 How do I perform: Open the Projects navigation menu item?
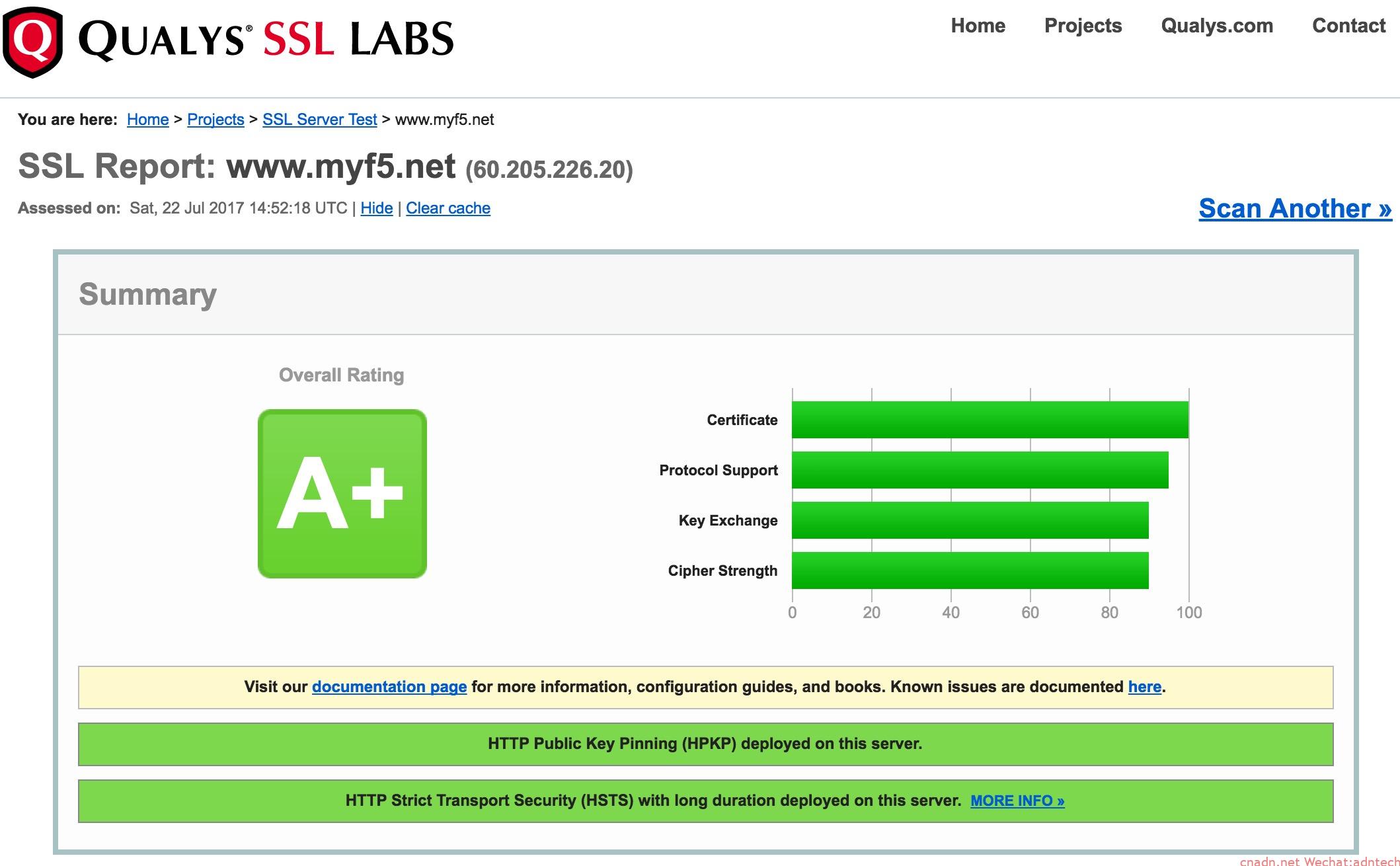pos(1083,26)
